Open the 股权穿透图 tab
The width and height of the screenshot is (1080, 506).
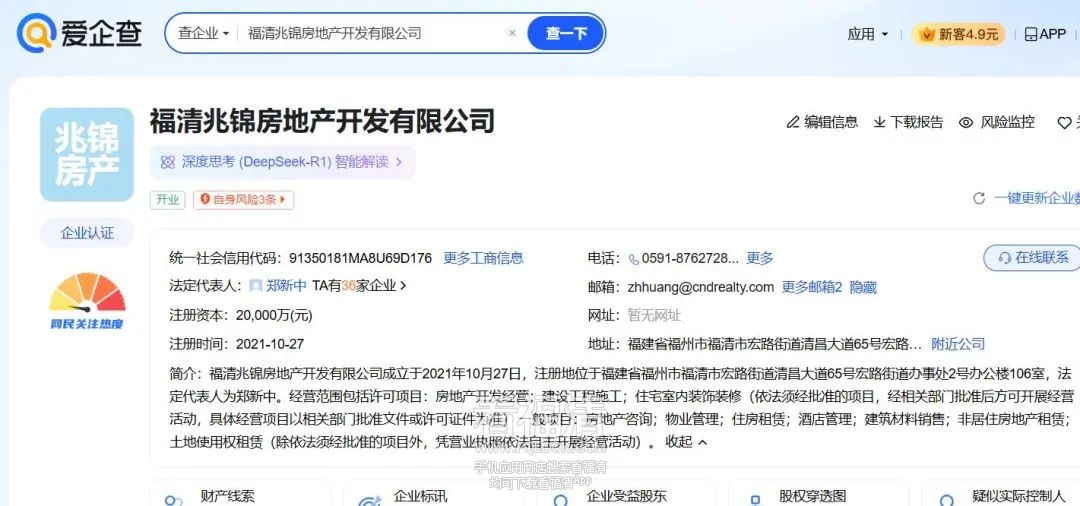(x=812, y=495)
